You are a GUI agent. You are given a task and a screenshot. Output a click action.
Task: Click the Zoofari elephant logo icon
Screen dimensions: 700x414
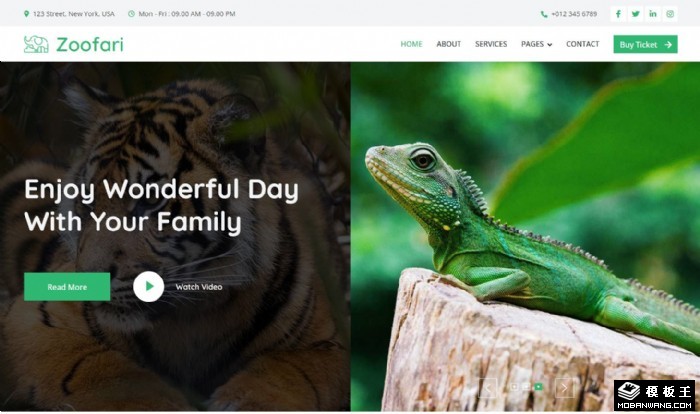click(36, 44)
